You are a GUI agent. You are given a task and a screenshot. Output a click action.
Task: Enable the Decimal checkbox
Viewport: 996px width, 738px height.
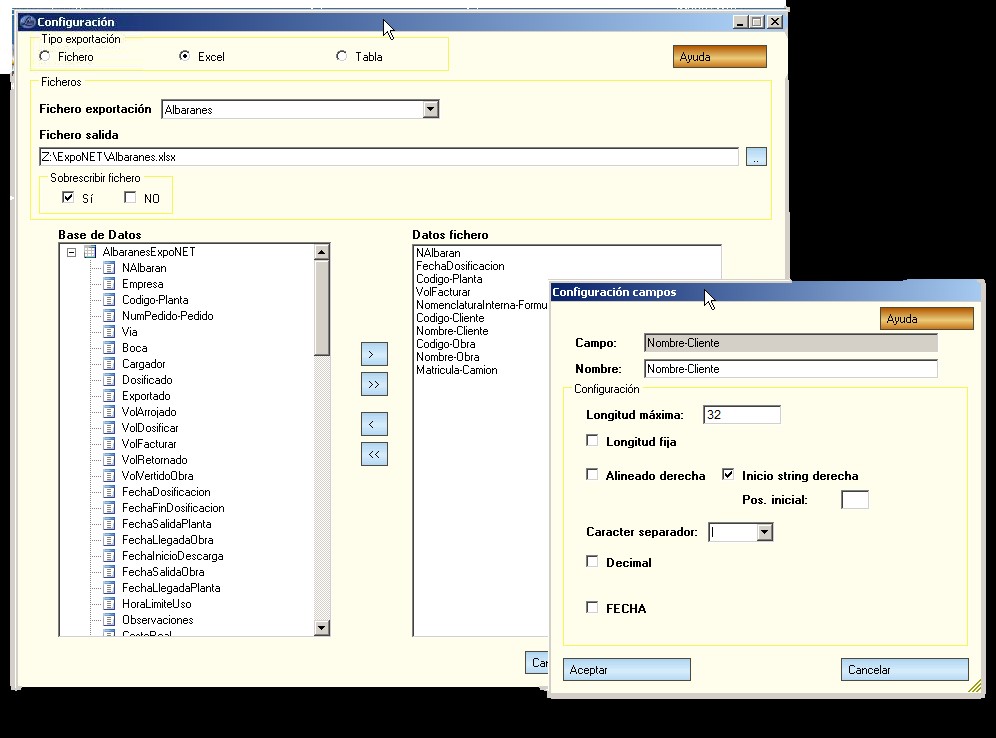(592, 561)
